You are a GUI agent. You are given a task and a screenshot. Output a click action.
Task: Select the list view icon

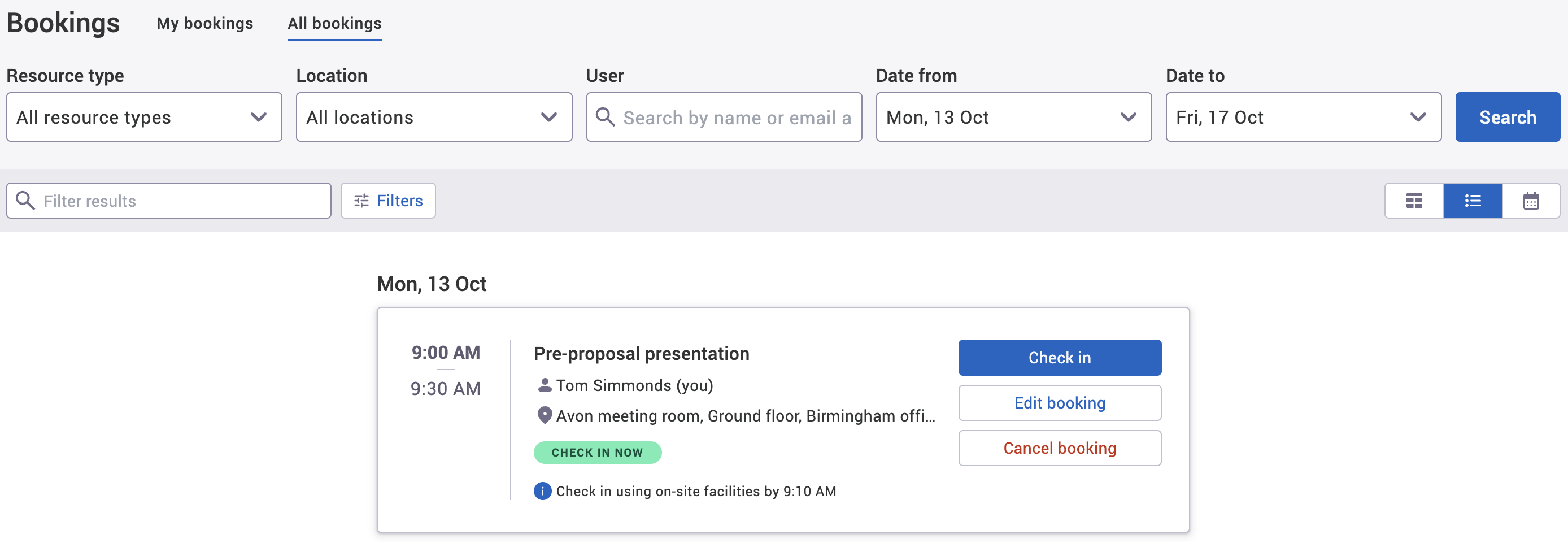[1473, 200]
